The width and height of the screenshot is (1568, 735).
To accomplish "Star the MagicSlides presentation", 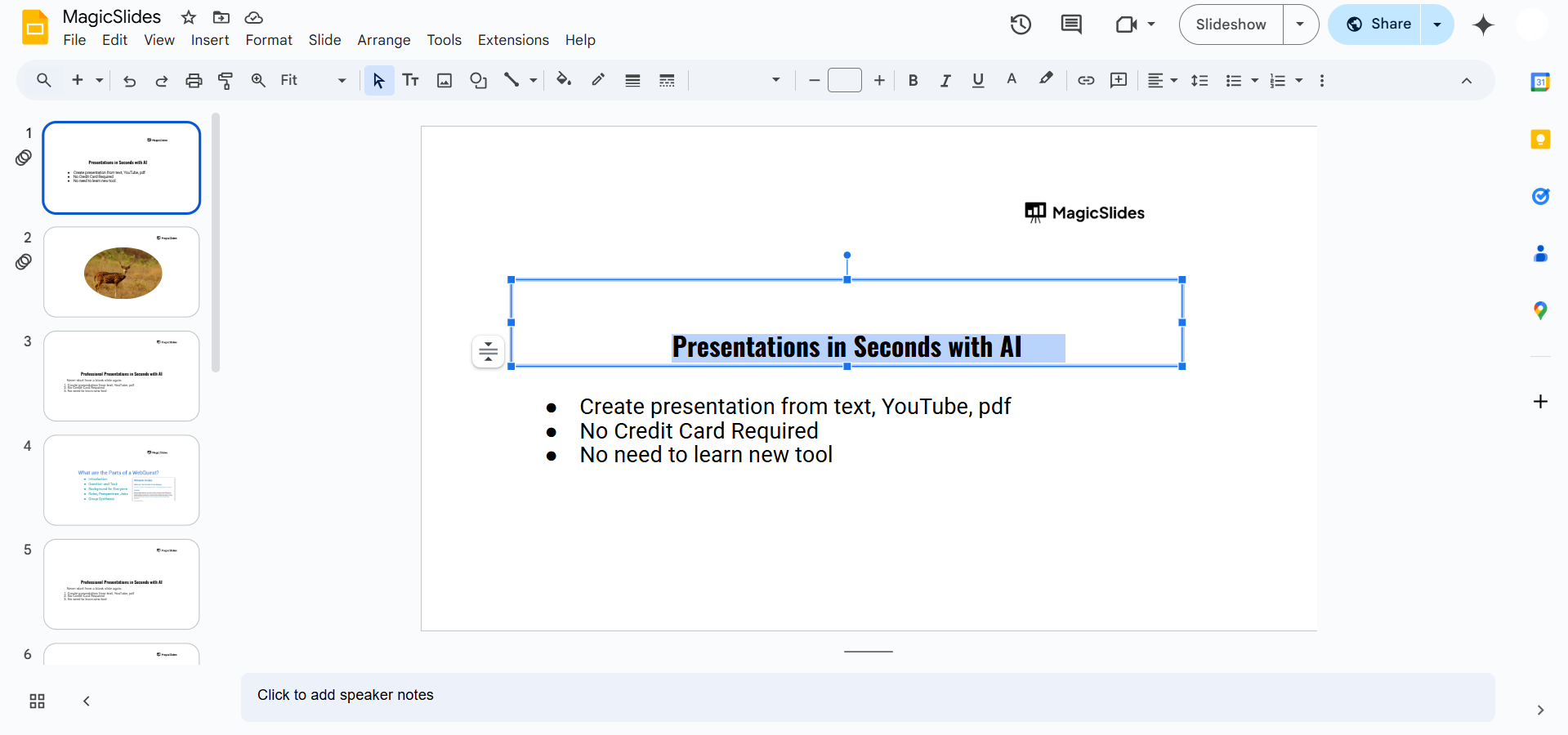I will pos(189,17).
